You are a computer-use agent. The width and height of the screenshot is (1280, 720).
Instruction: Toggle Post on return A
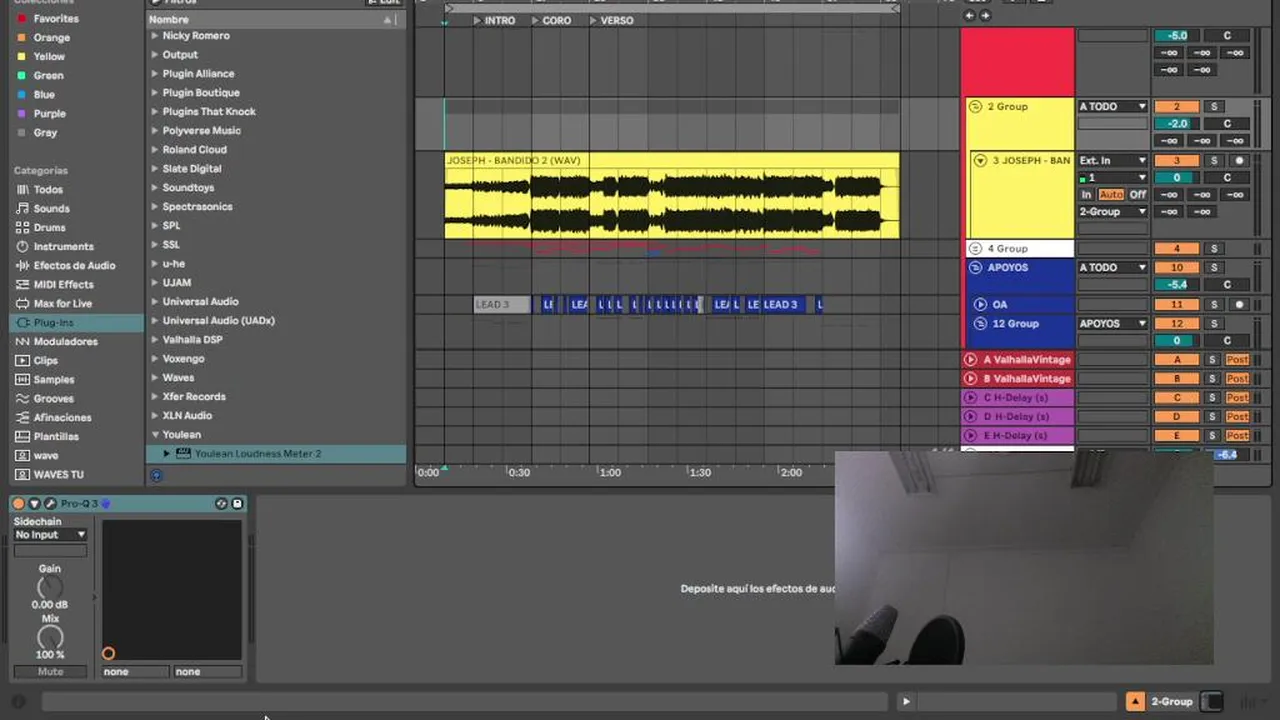click(x=1237, y=360)
